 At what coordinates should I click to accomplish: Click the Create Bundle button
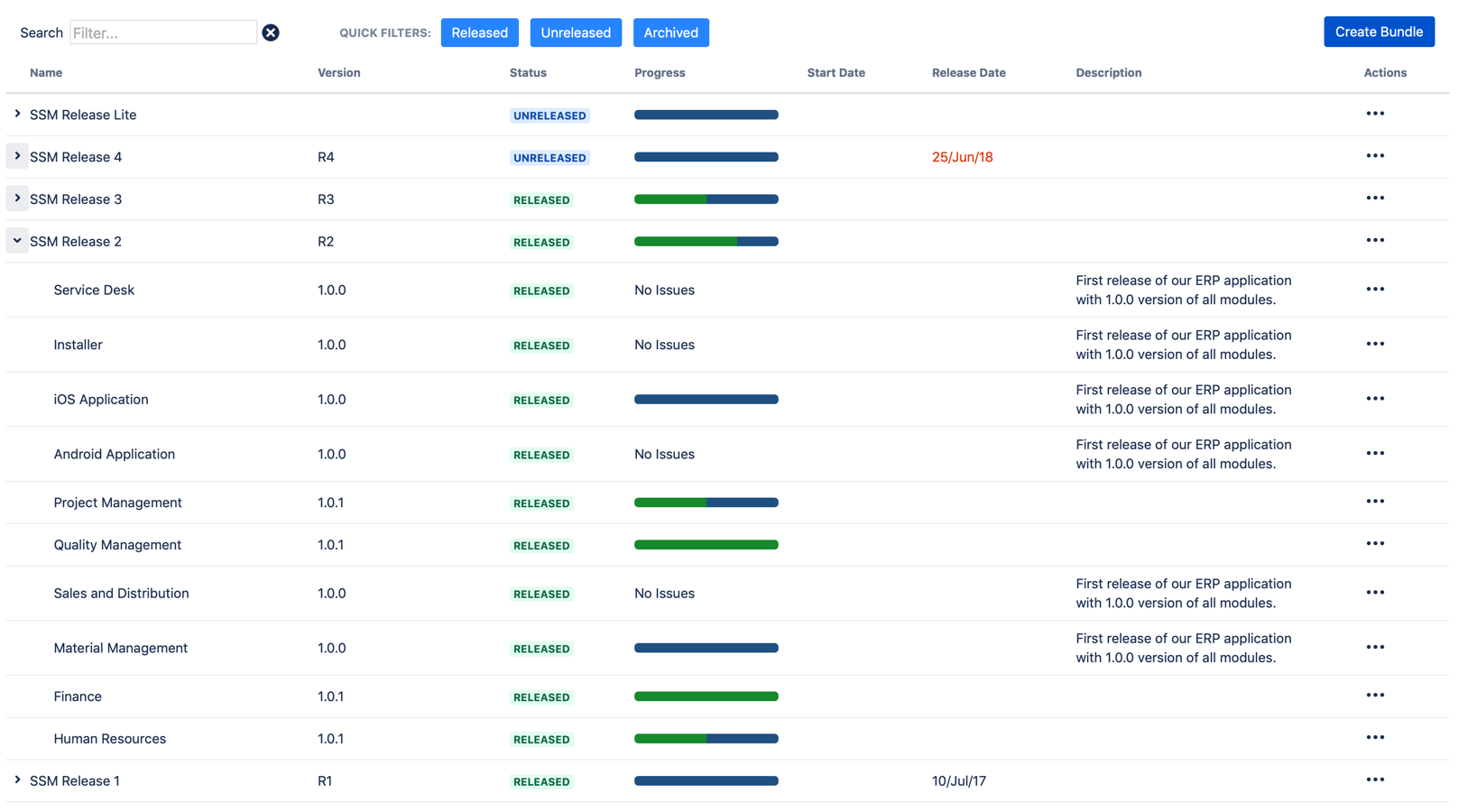1378,32
